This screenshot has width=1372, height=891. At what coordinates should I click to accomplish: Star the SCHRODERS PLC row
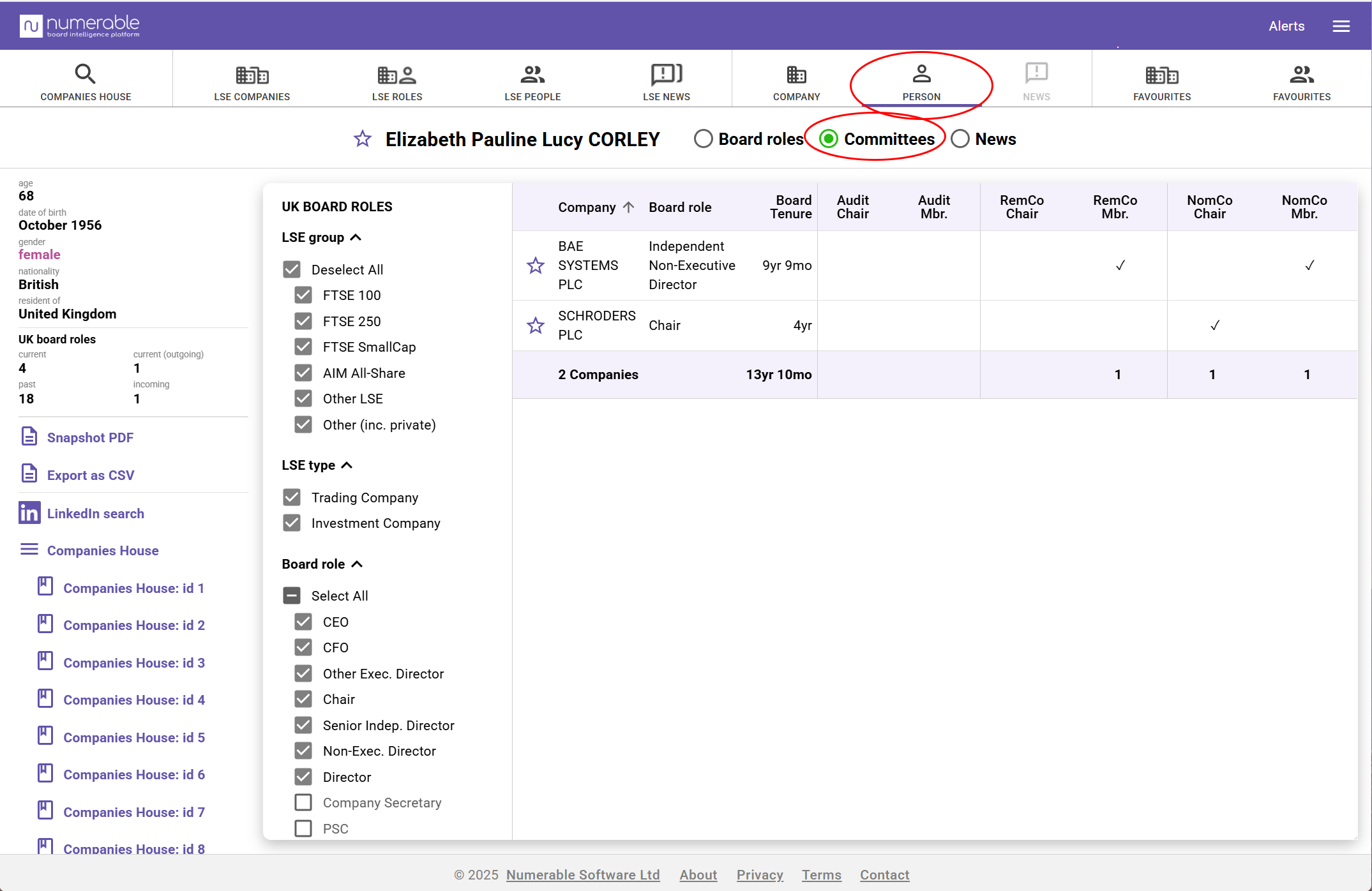click(536, 326)
